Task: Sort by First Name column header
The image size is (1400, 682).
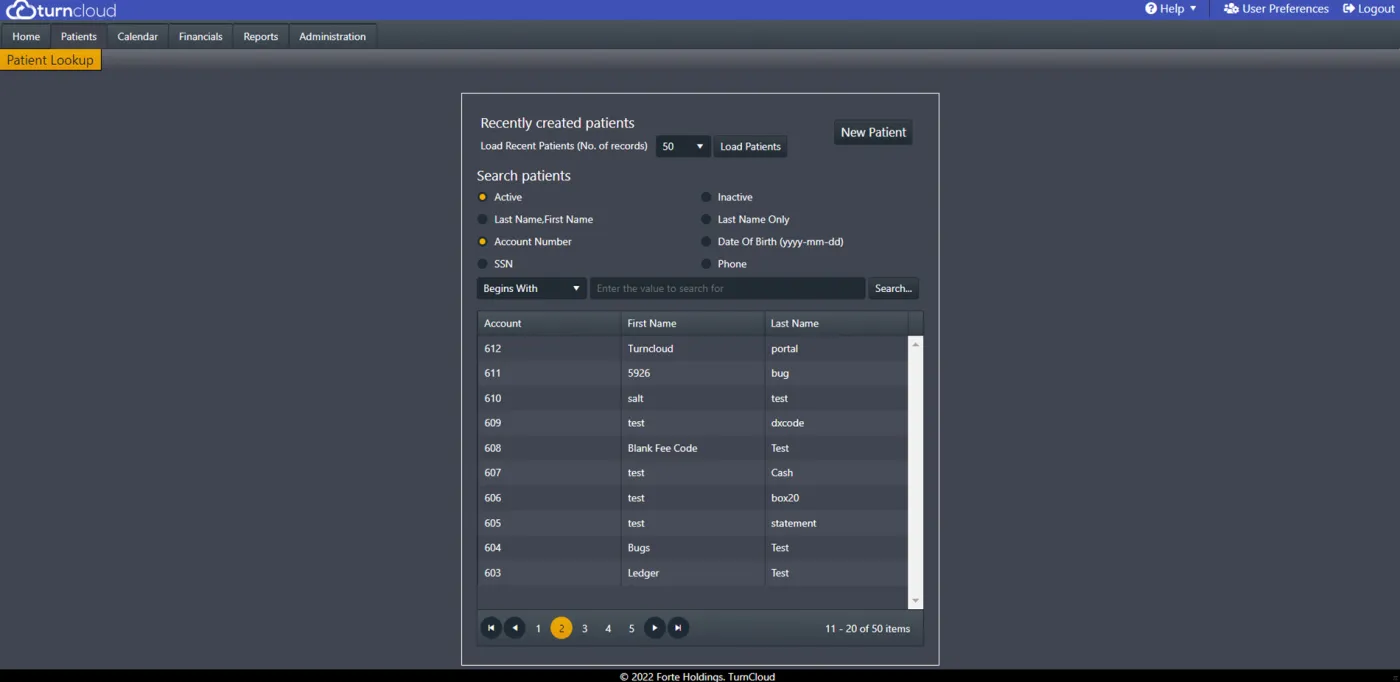Action: click(692, 323)
